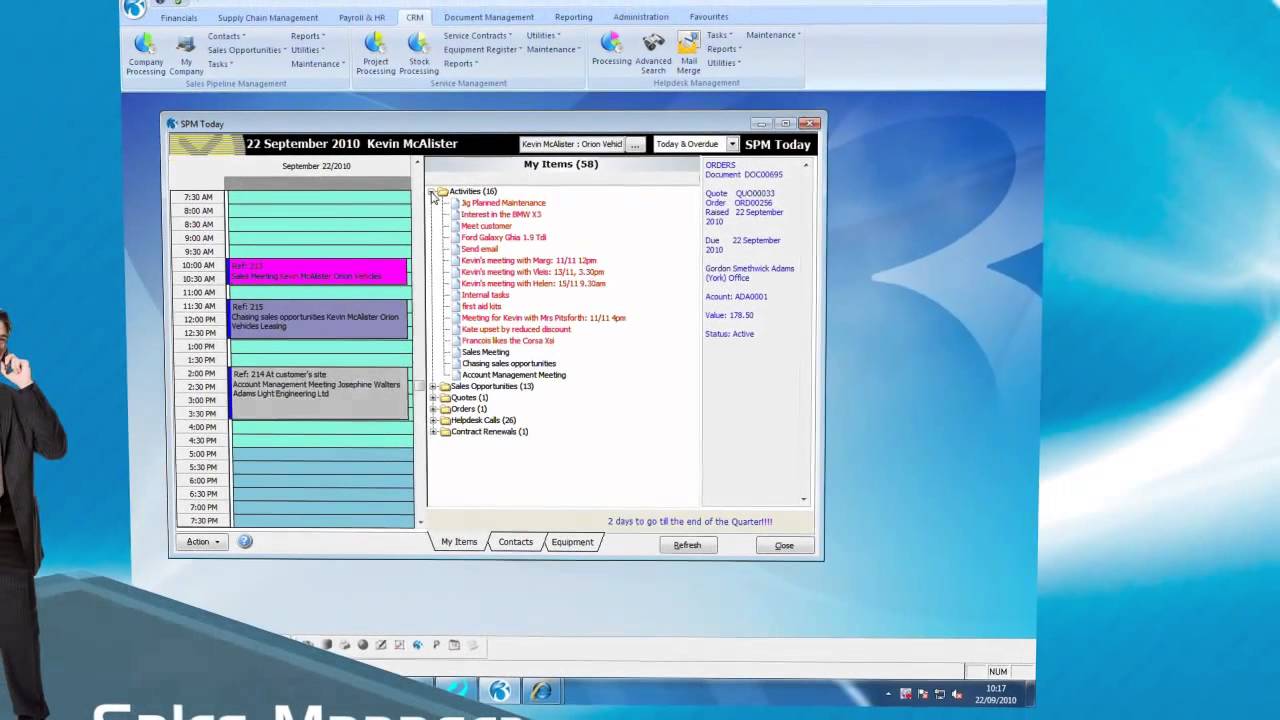Switch to the Reporting tab
This screenshot has height=720, width=1280.
(574, 17)
